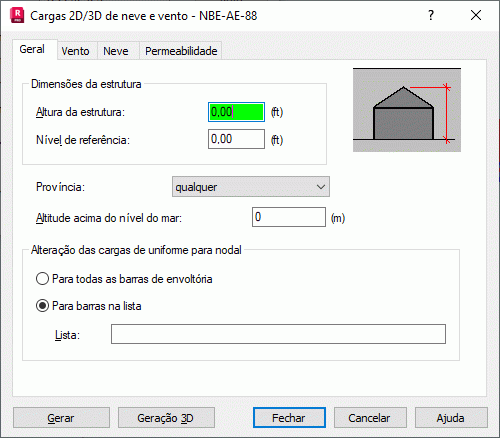Click the Altitude acima do nível do mar field
Image resolution: width=500 pixels, height=438 pixels.
289,217
